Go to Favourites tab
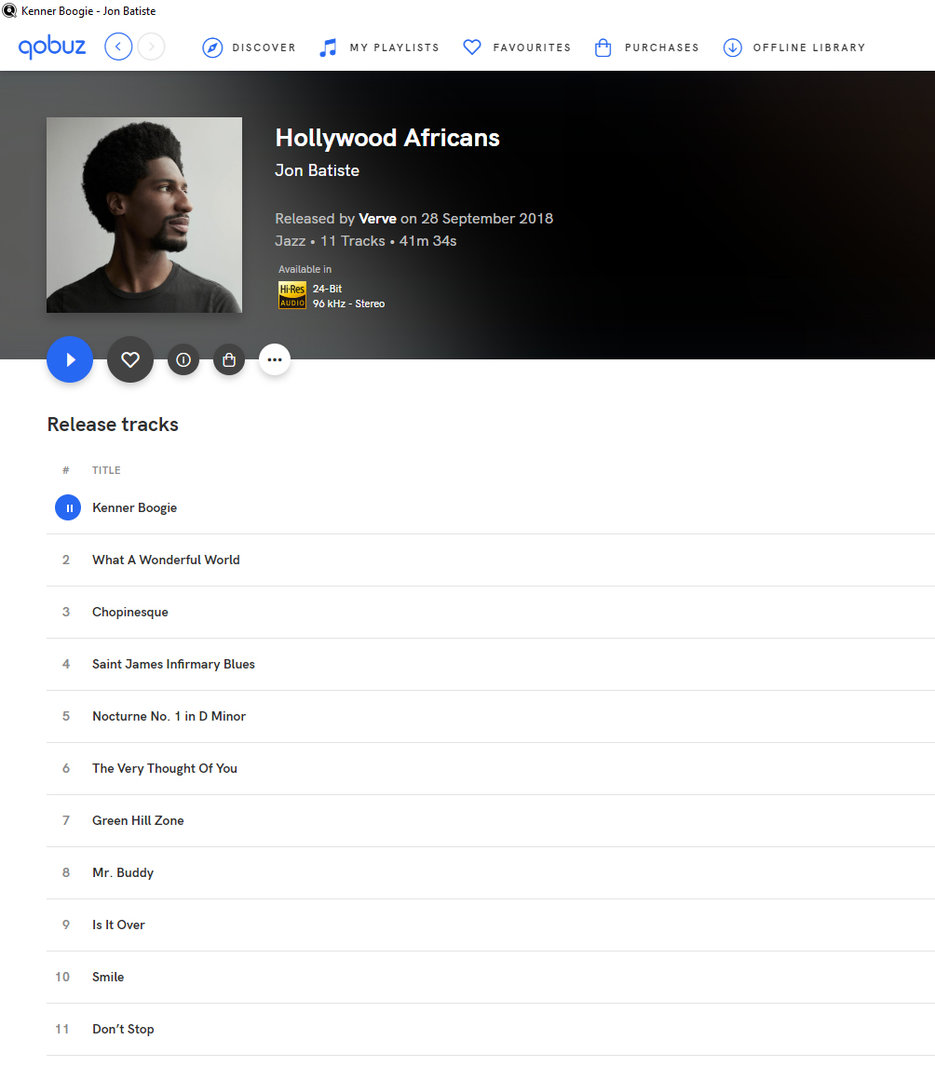This screenshot has width=935, height=1080. (x=517, y=48)
